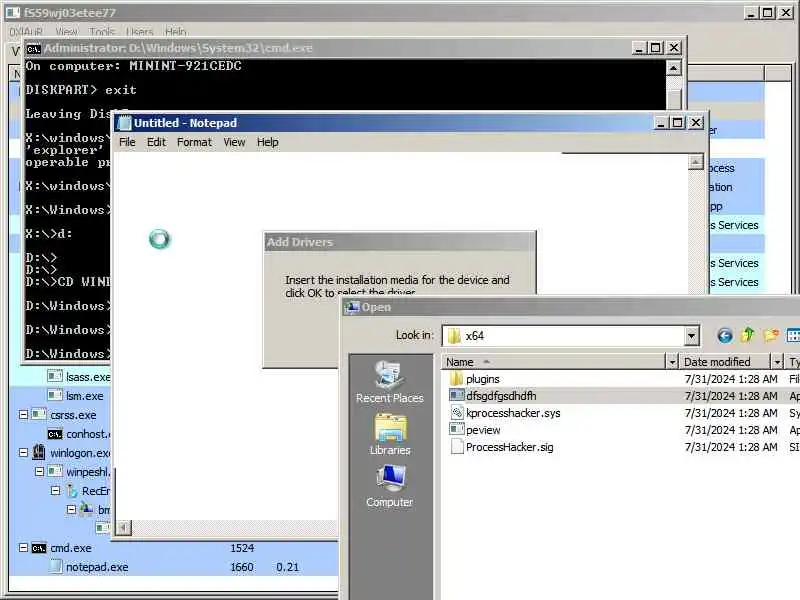This screenshot has width=800, height=600.
Task: Open Notepad Help menu
Action: click(x=267, y=142)
